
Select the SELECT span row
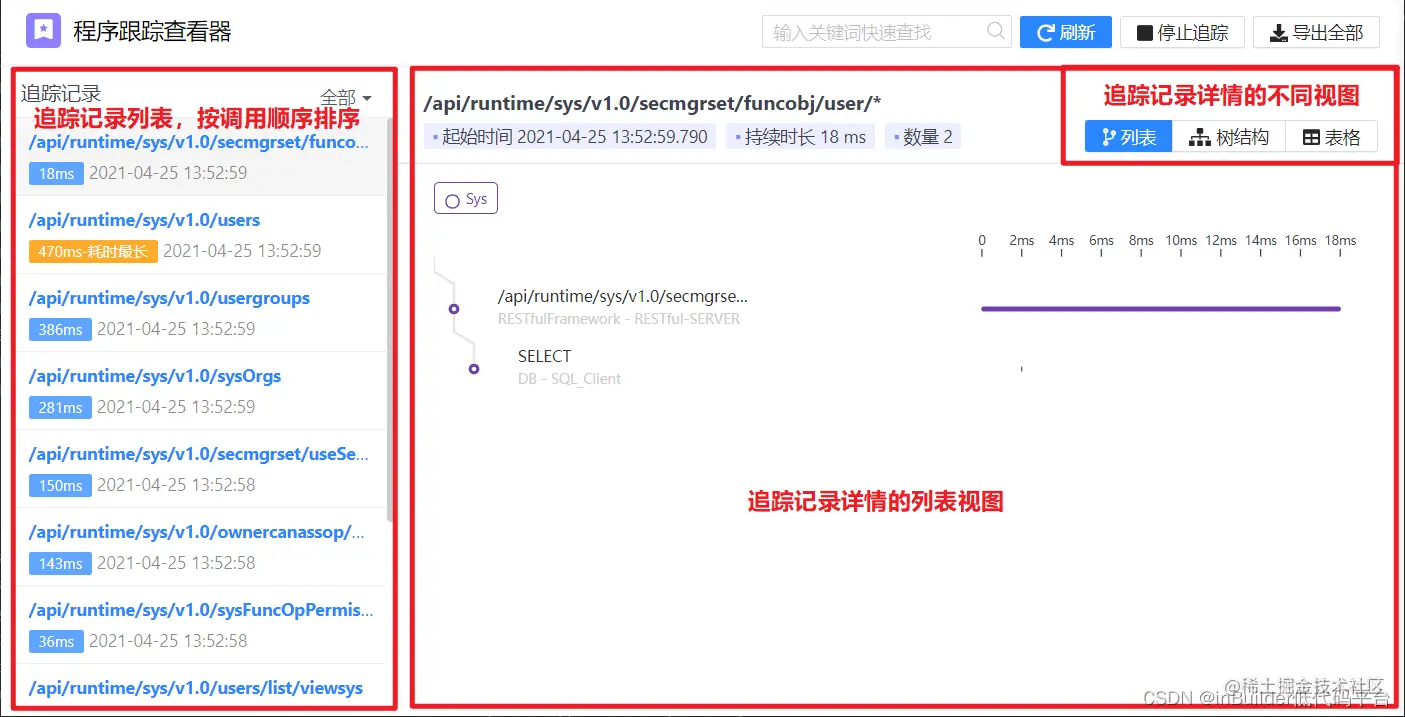(544, 356)
